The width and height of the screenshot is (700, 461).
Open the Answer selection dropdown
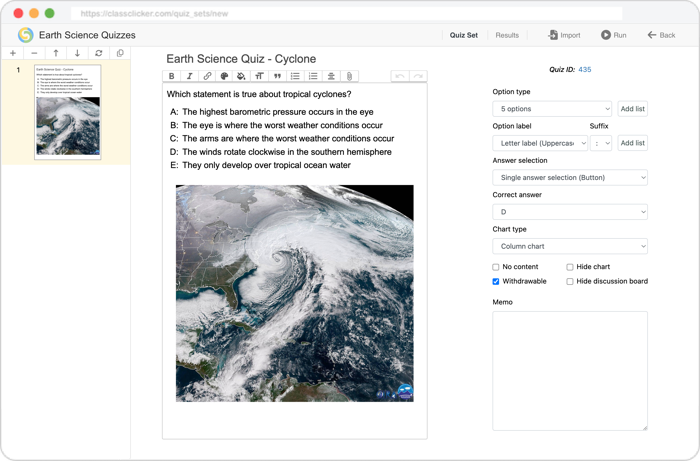pos(570,178)
